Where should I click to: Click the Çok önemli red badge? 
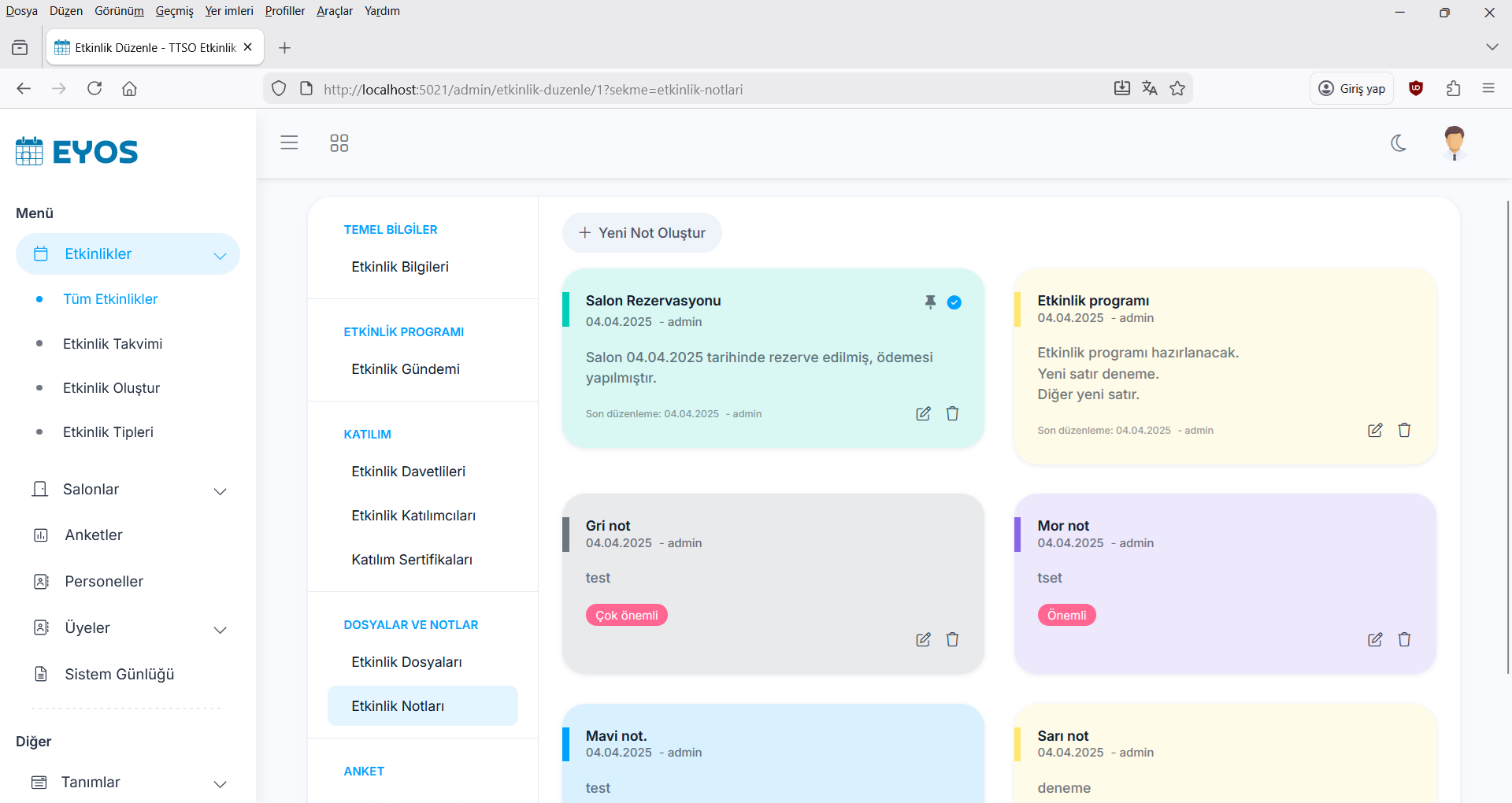[x=626, y=616]
